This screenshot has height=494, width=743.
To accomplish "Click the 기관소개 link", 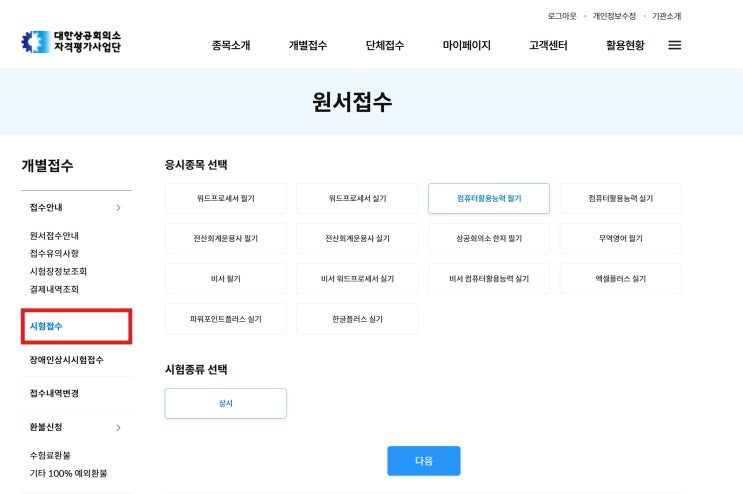I will click(666, 16).
